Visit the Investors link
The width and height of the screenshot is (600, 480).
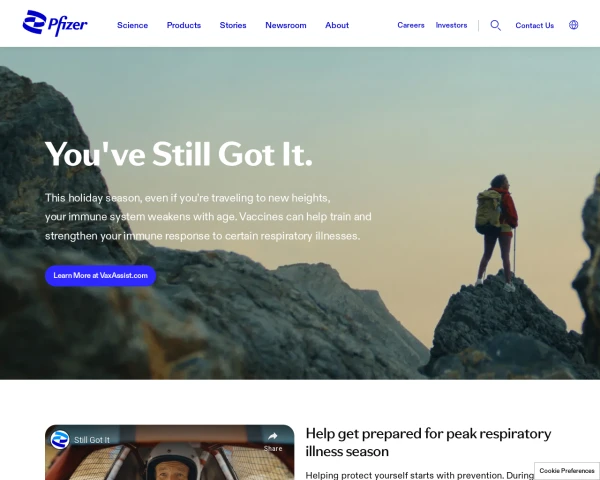point(452,25)
